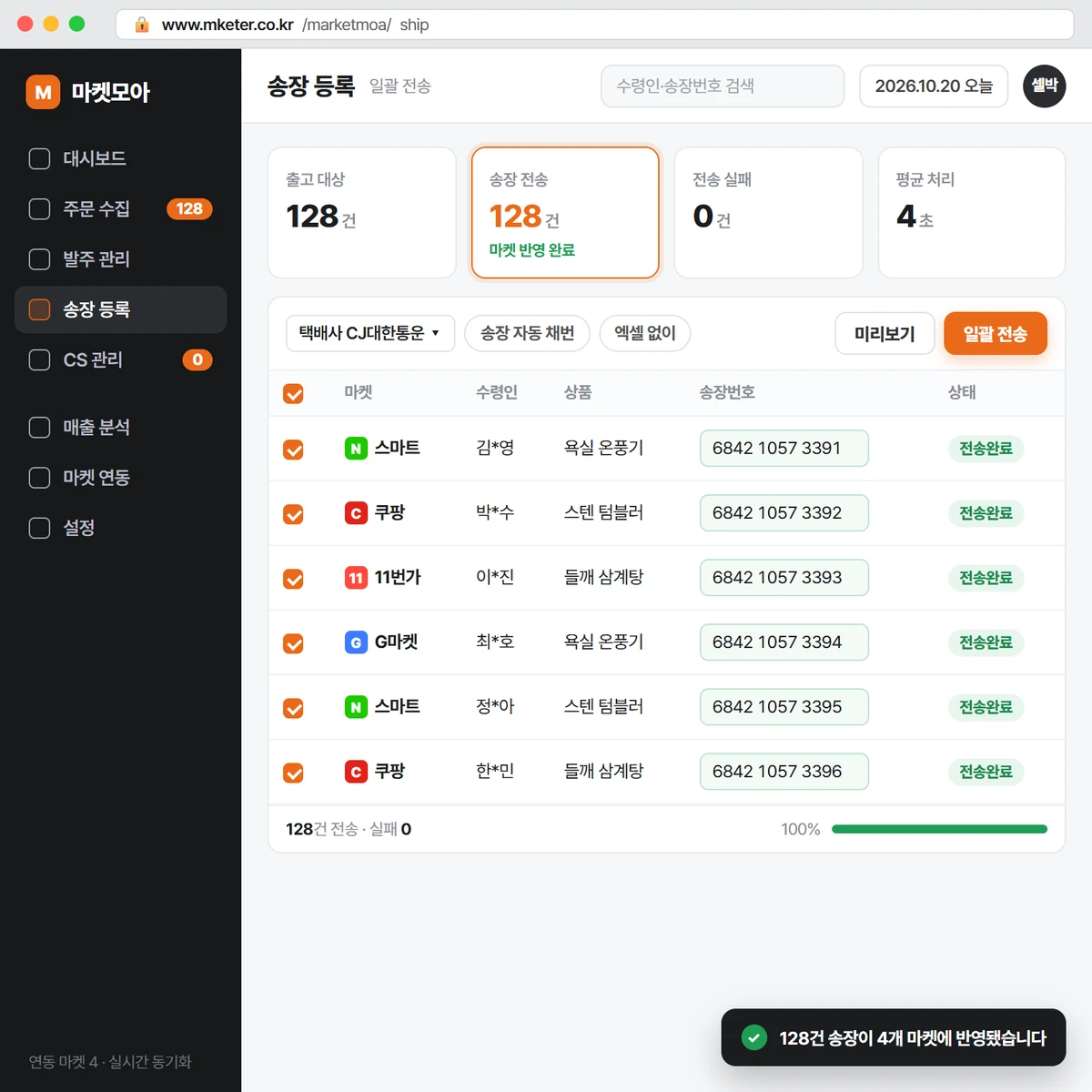The width and height of the screenshot is (1092, 1092).
Task: Click 전송완료 status in 한*민 row
Action: pyautogui.click(x=986, y=772)
